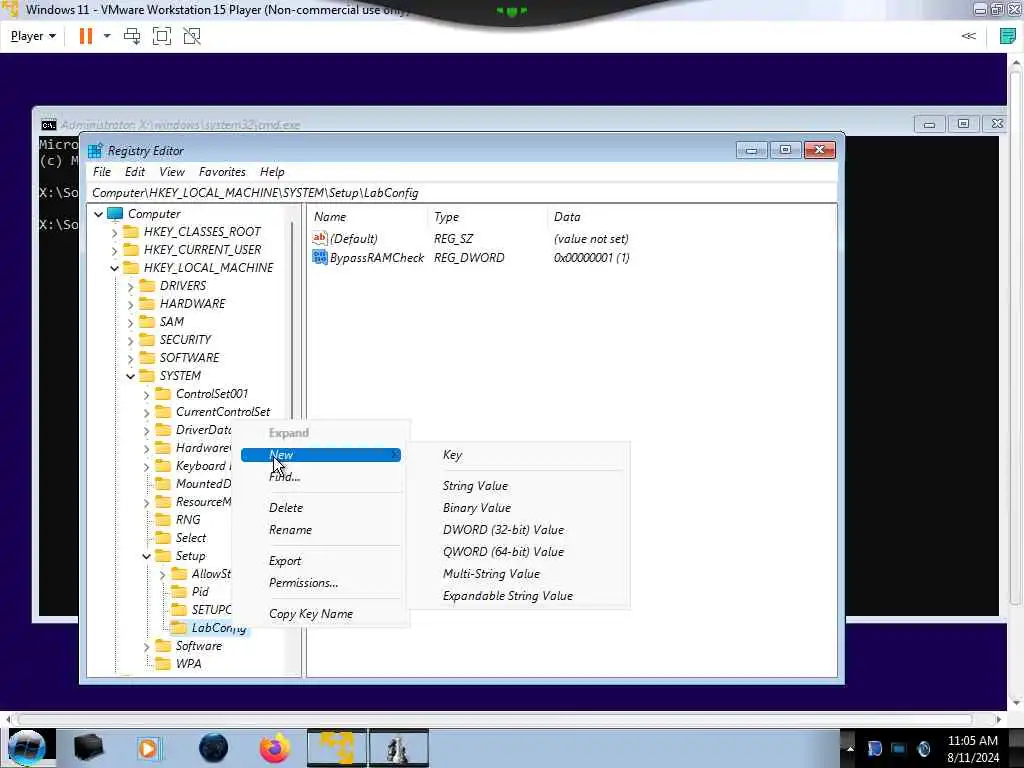Select the ControlSet001 folder icon
The image size is (1024, 768).
(x=163, y=394)
